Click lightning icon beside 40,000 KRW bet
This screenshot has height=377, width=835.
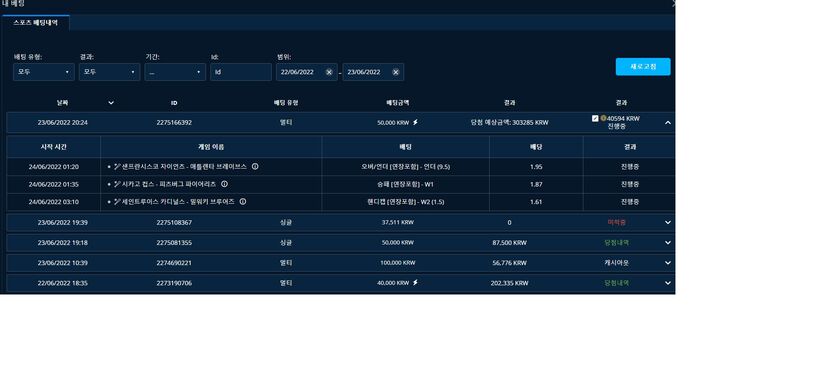click(415, 283)
